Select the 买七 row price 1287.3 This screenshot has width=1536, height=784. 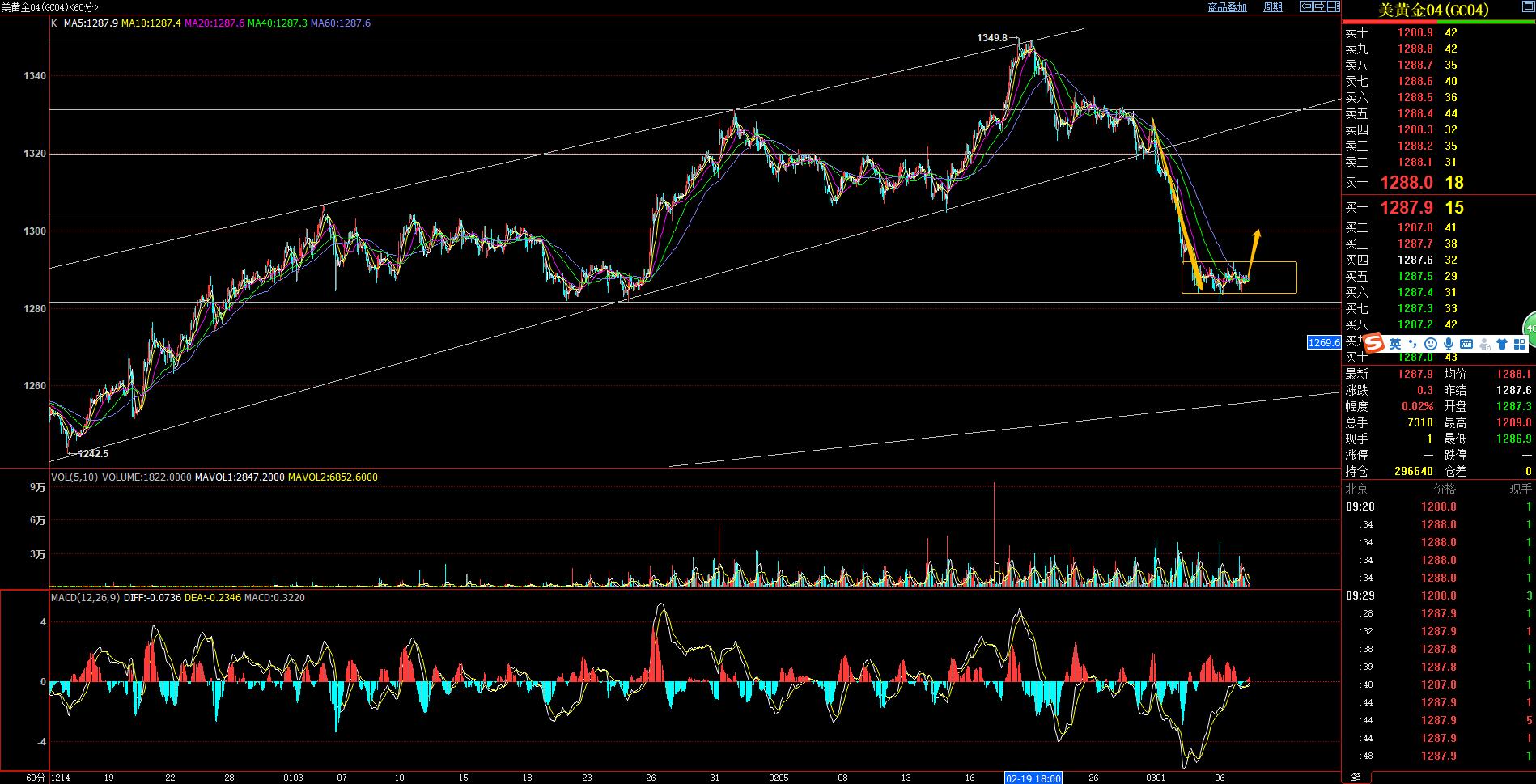tap(1415, 309)
